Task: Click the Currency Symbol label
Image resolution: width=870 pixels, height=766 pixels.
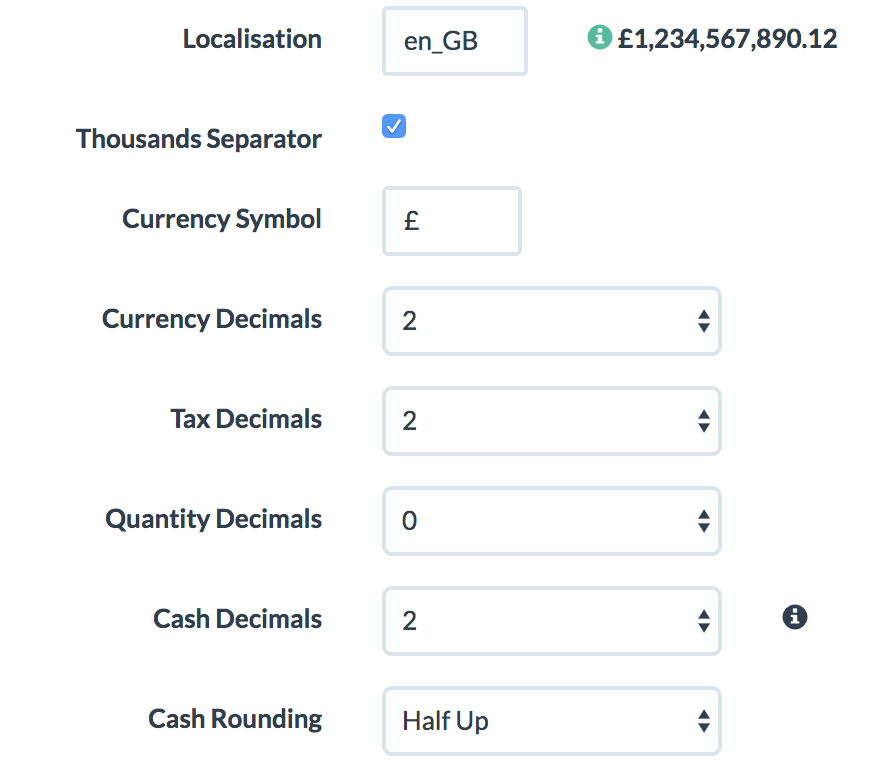Action: click(x=221, y=218)
